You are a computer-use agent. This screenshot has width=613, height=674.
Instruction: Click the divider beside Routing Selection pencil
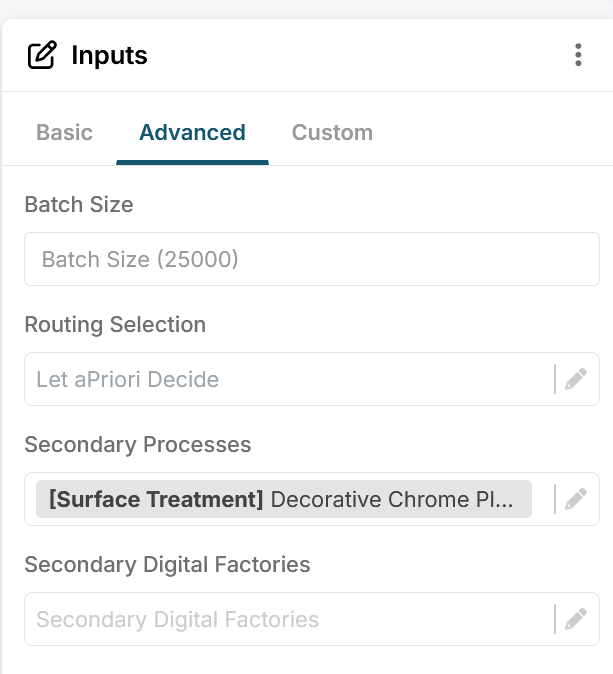pyautogui.click(x=555, y=379)
